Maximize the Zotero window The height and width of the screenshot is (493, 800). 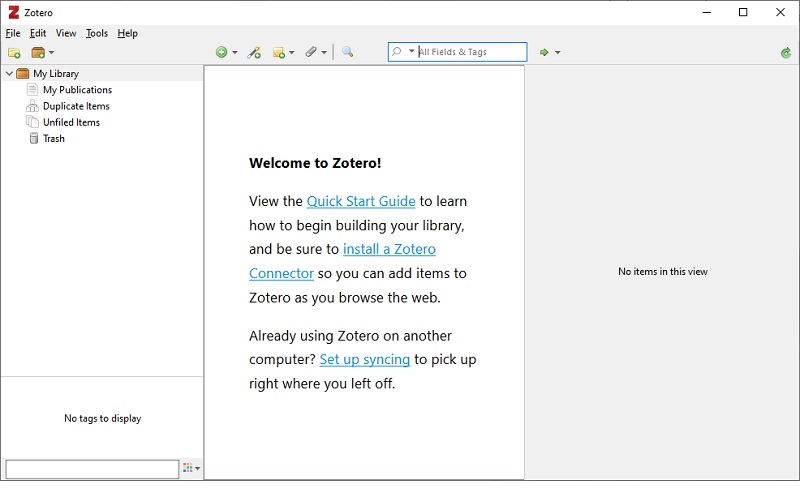[743, 12]
